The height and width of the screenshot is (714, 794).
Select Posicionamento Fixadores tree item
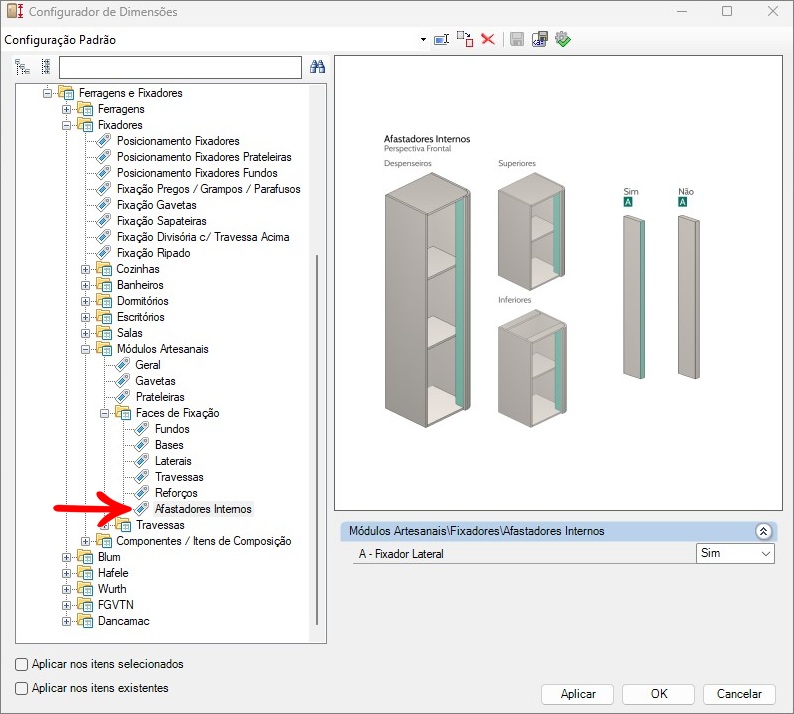point(178,141)
